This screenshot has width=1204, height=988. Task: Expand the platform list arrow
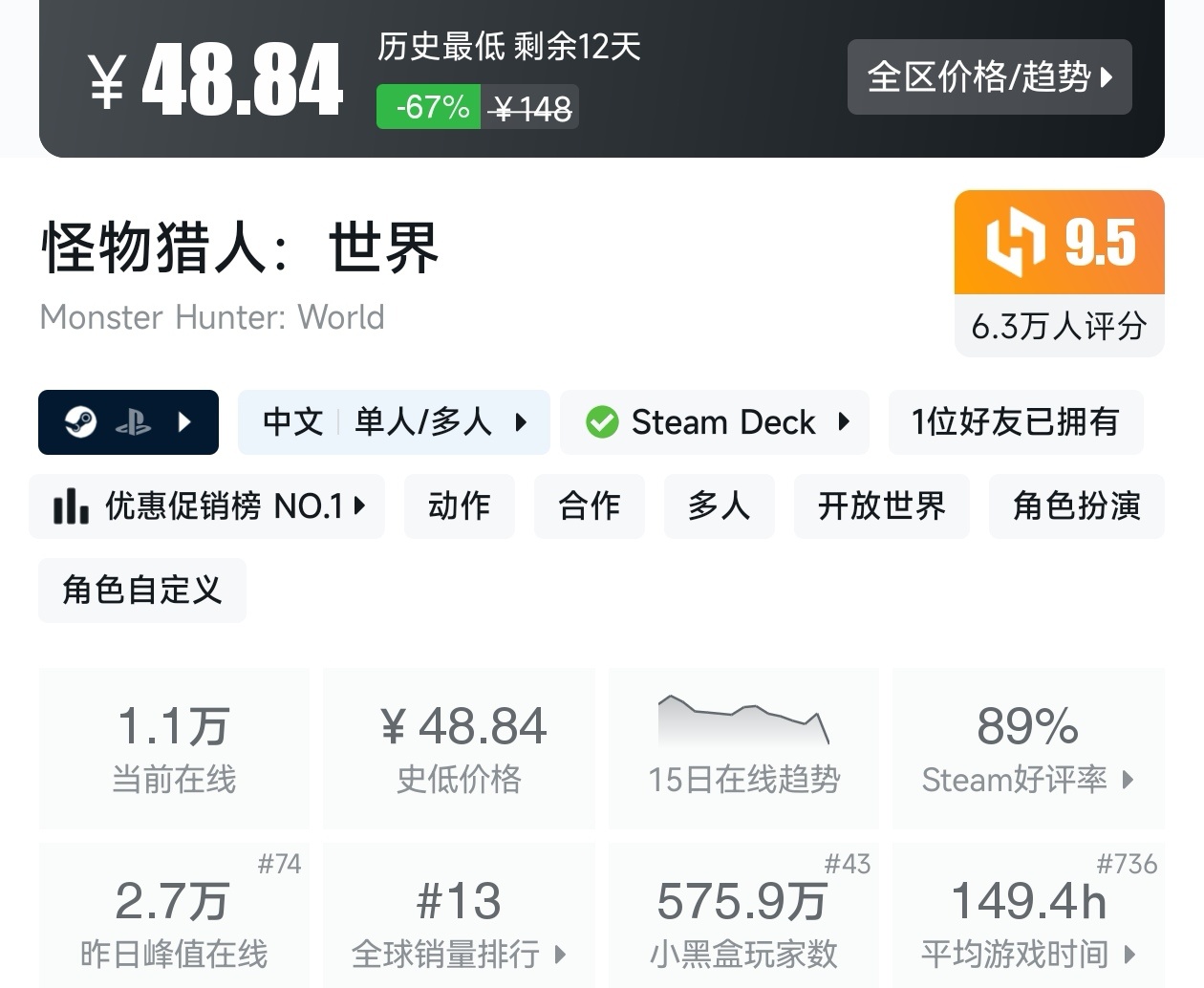pyautogui.click(x=185, y=422)
